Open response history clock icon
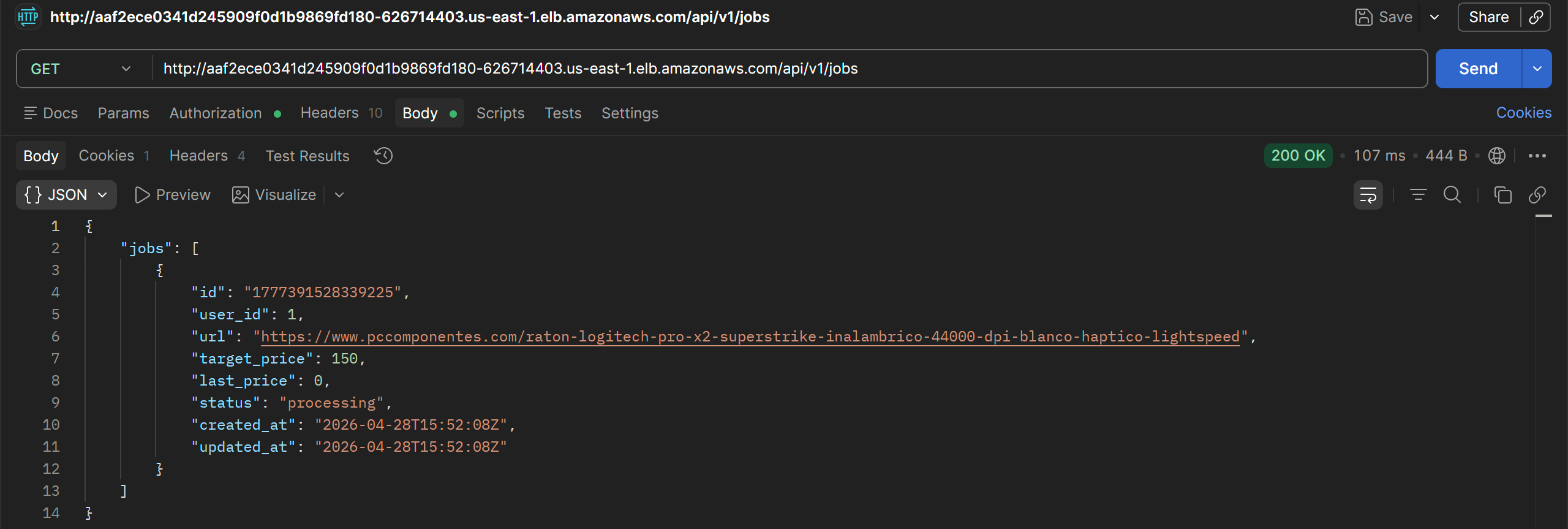Image resolution: width=1568 pixels, height=529 pixels. [383, 156]
